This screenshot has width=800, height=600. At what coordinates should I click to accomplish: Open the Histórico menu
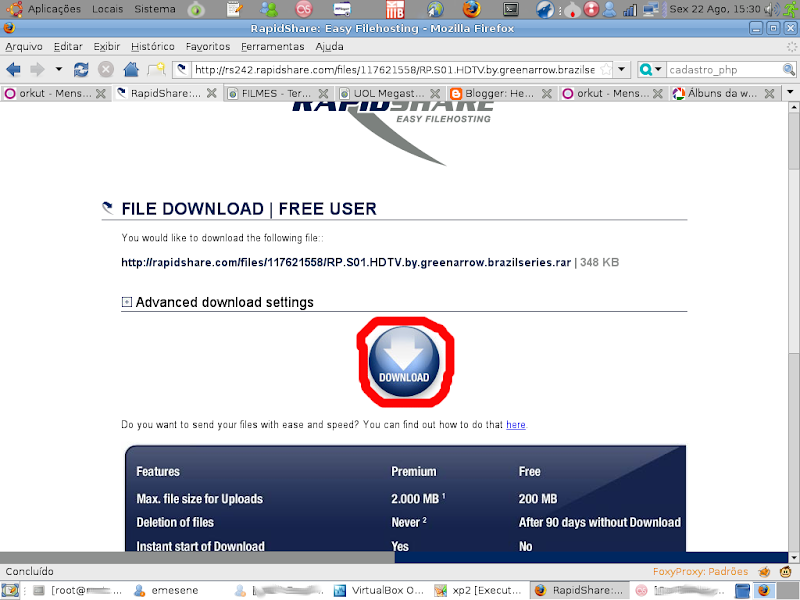coord(153,46)
